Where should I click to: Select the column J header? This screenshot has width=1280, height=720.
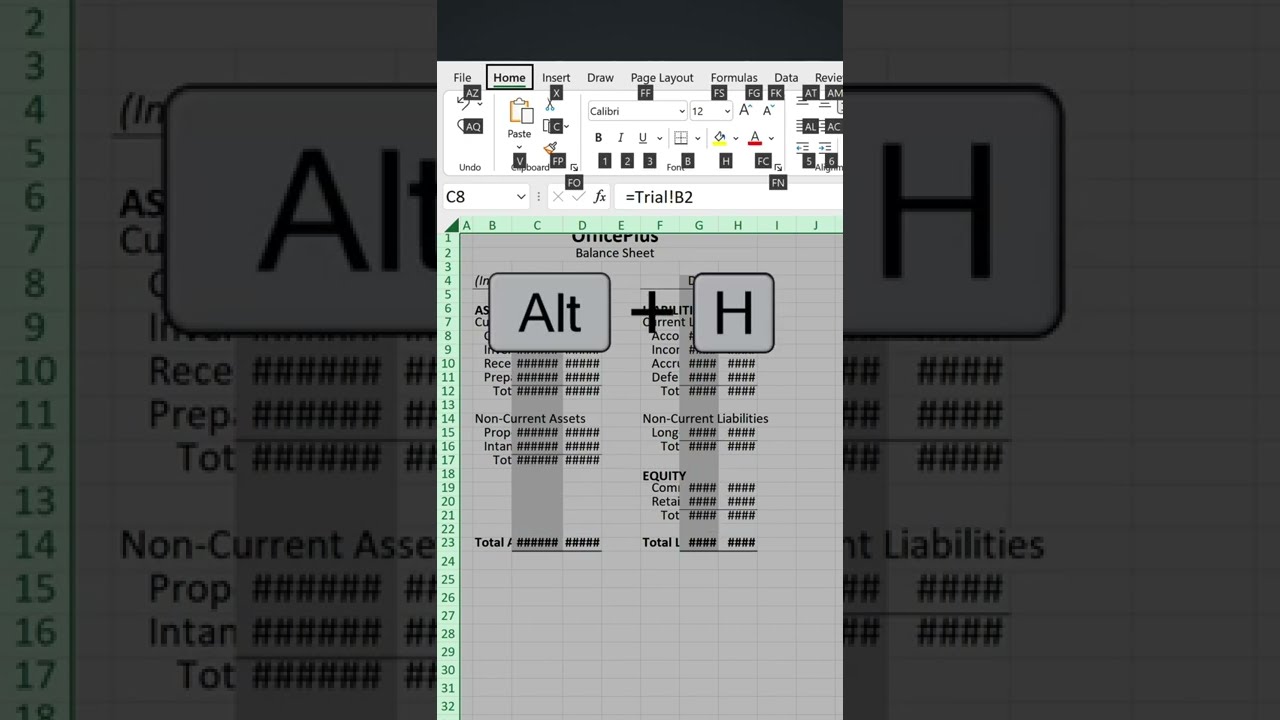815,226
